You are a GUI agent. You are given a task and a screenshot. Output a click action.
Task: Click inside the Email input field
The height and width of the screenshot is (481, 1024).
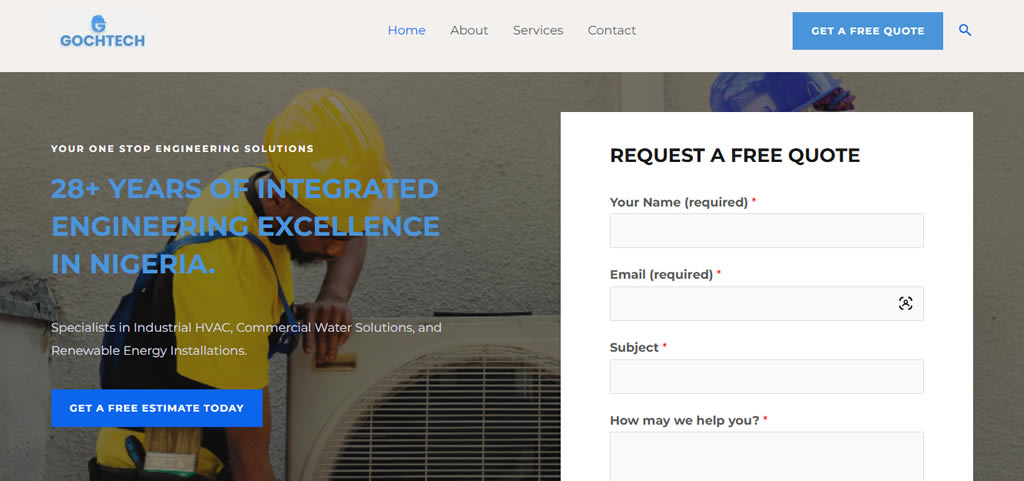[750, 304]
